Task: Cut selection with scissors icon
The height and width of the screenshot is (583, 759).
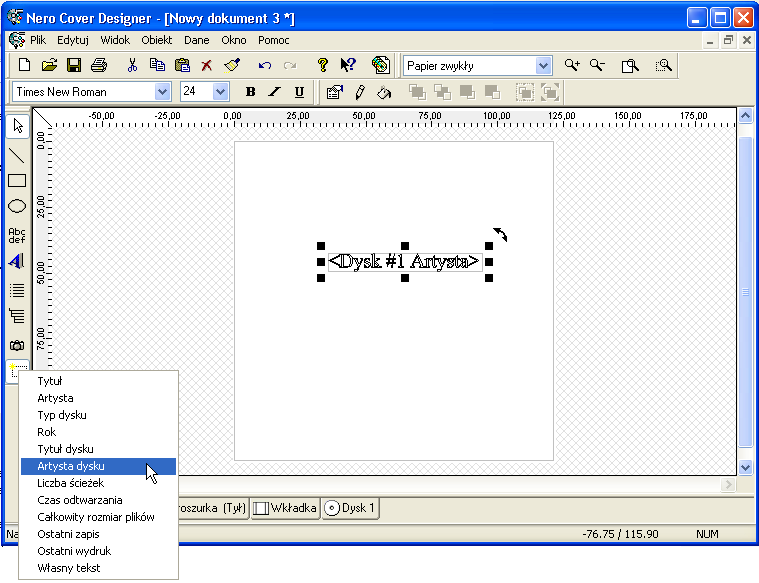Action: pos(132,65)
